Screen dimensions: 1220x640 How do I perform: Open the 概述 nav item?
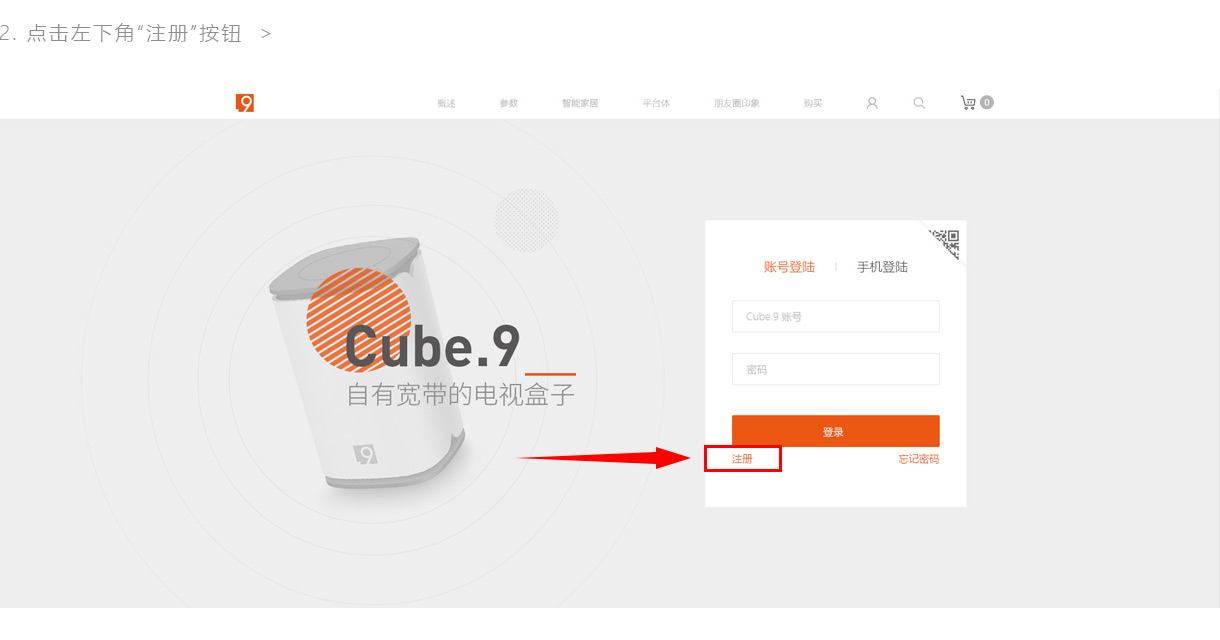pos(446,103)
